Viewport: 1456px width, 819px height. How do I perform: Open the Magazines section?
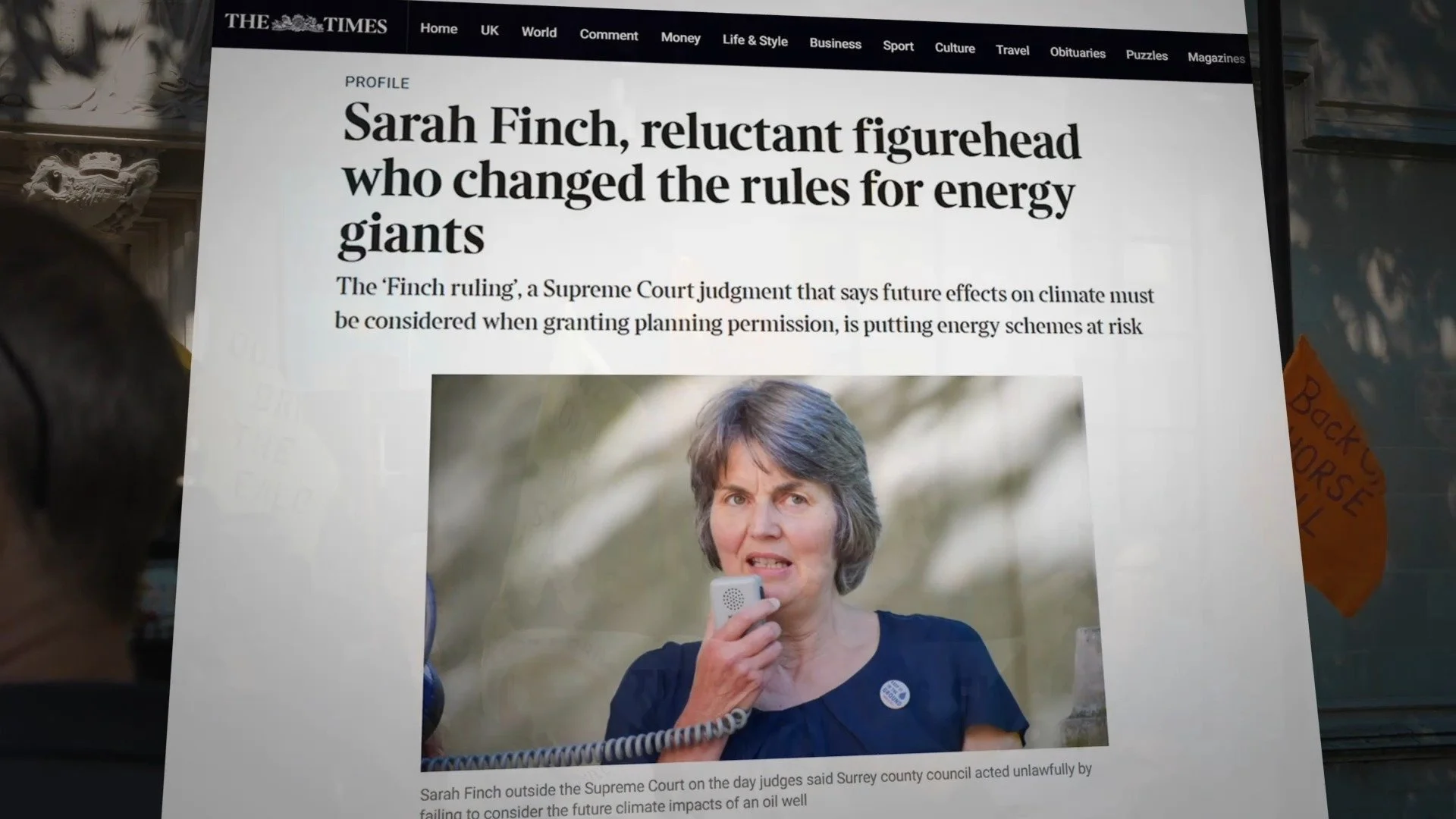1216,58
